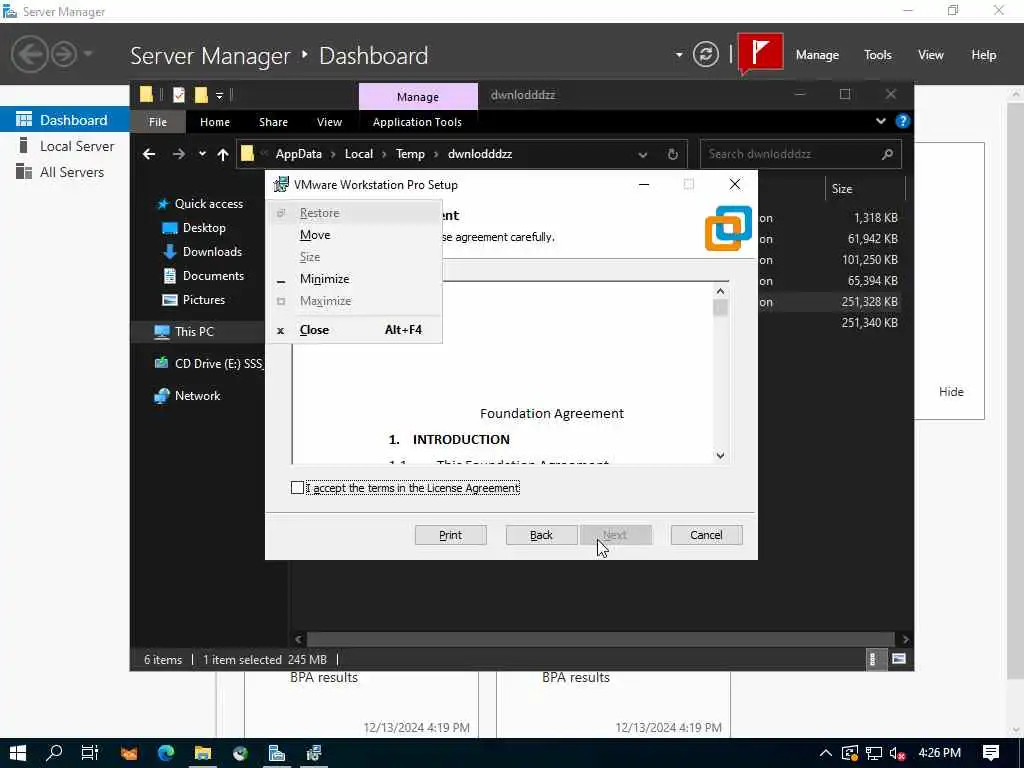Viewport: 1024px width, 768px height.
Task: Open the View ribbon tab in Explorer
Action: 329,122
